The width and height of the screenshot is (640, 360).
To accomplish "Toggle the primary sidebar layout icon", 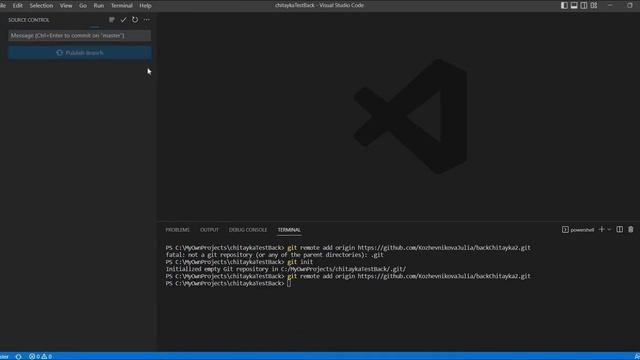I will coord(564,5).
